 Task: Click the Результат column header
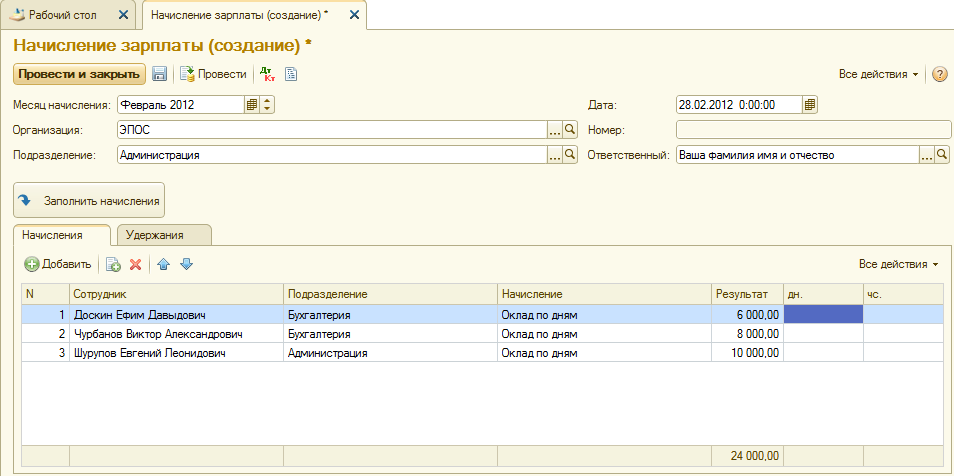[748, 294]
